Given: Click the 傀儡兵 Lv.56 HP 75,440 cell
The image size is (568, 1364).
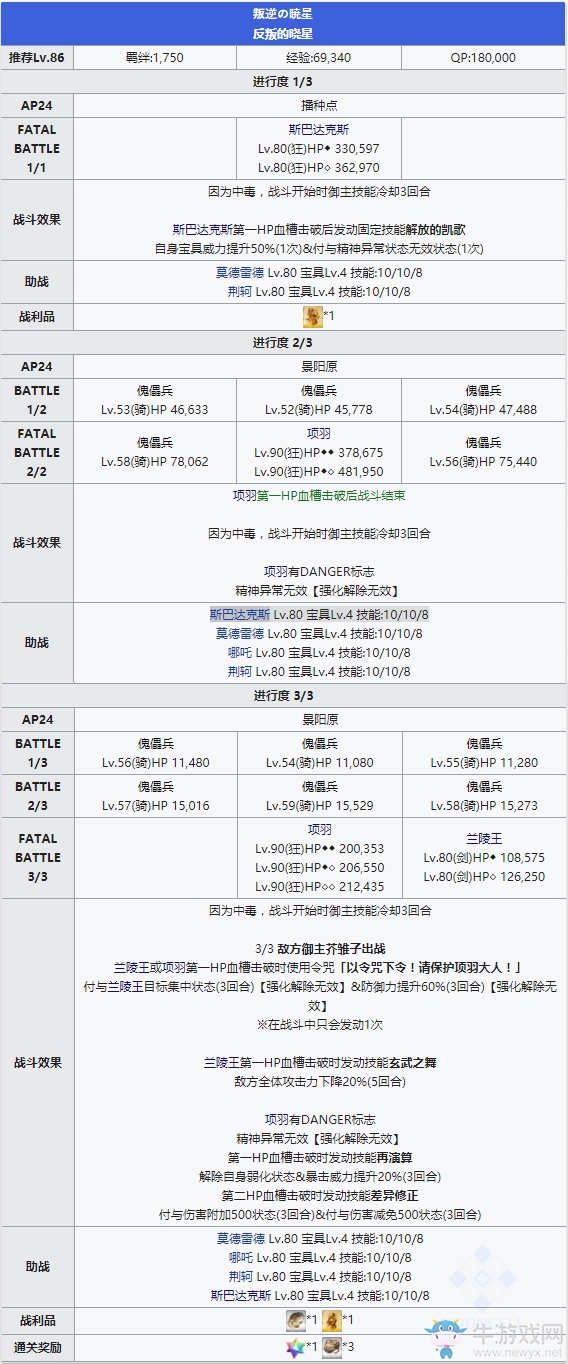Looking at the screenshot, I should [x=484, y=452].
